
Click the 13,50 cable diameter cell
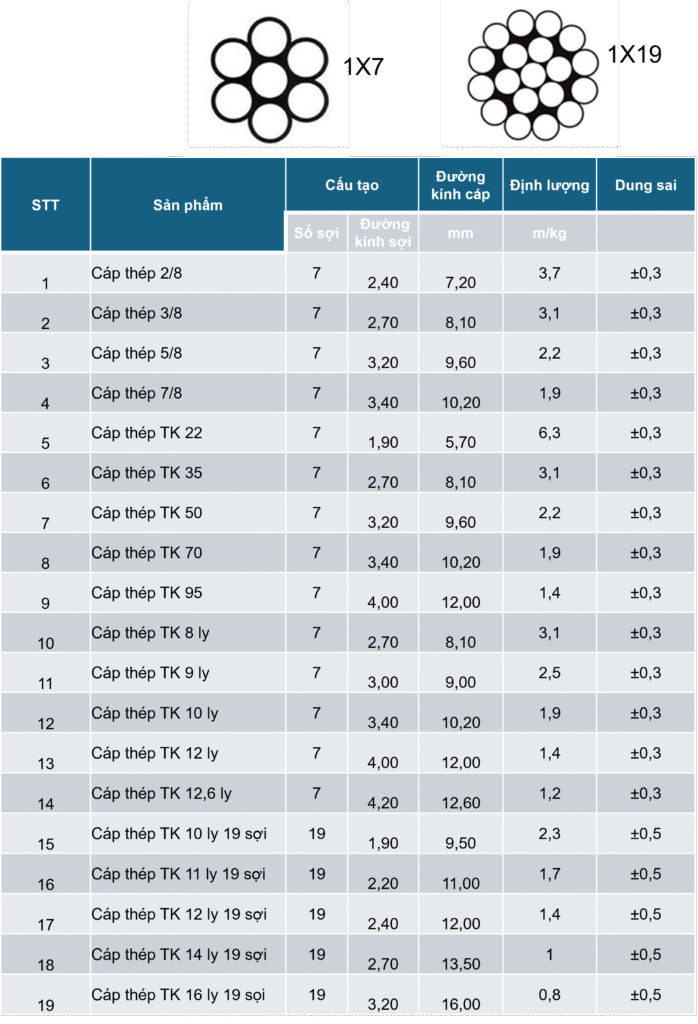(x=460, y=964)
